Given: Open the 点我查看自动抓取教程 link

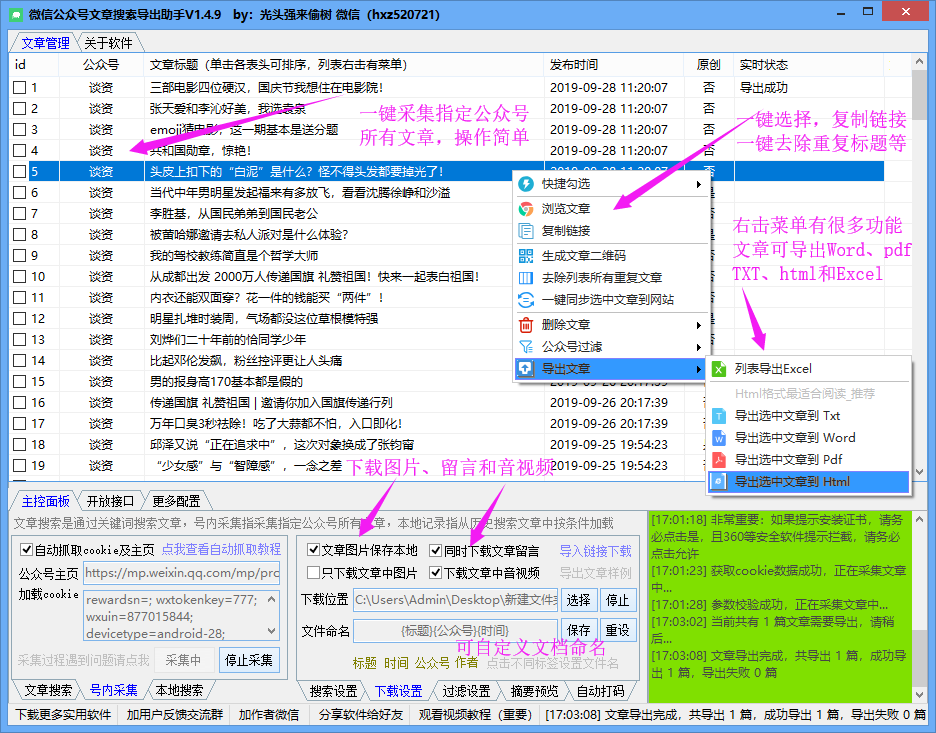Looking at the screenshot, I should (x=221, y=549).
